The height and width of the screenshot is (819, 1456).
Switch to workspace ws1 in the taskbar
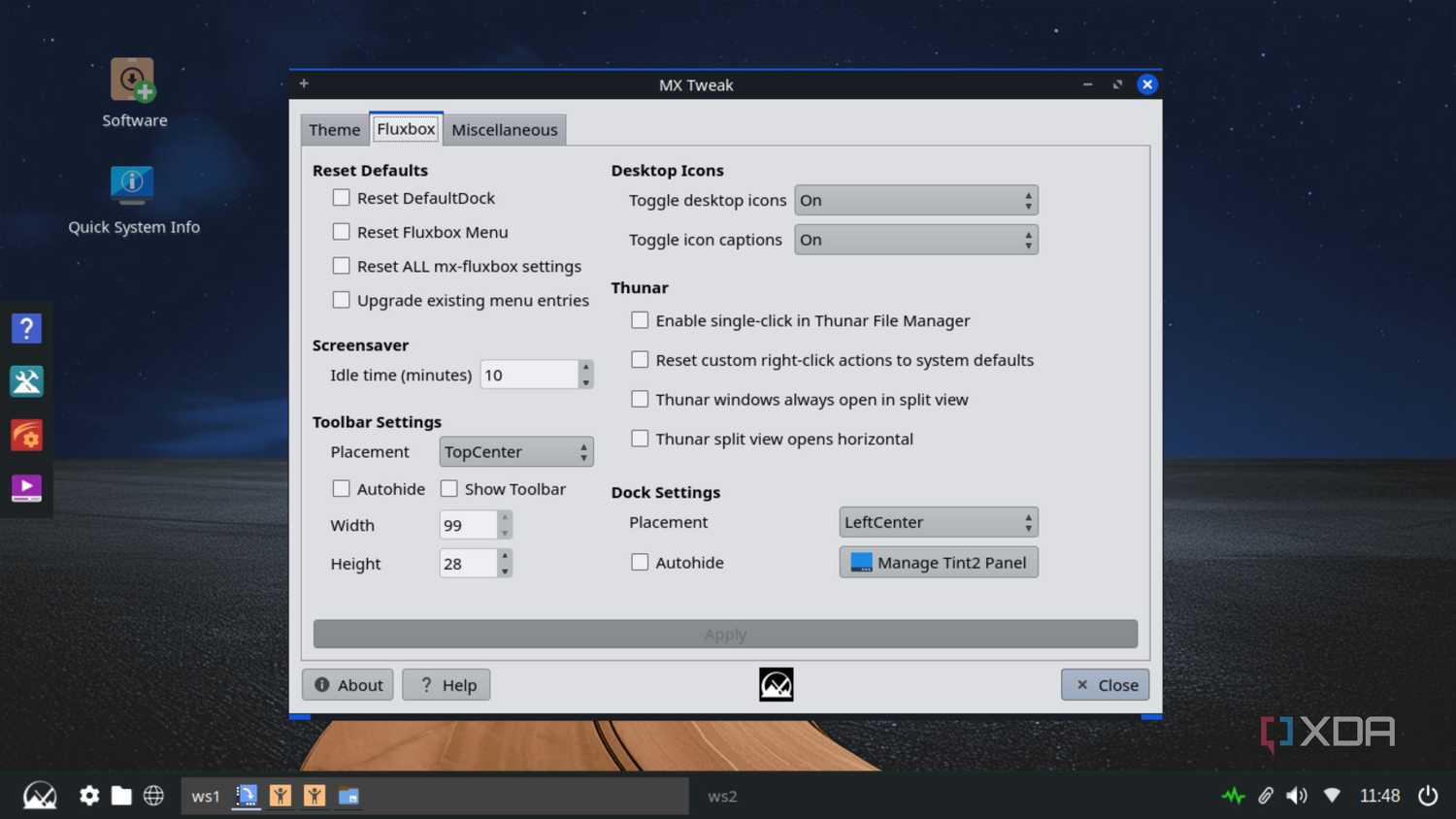tap(205, 796)
